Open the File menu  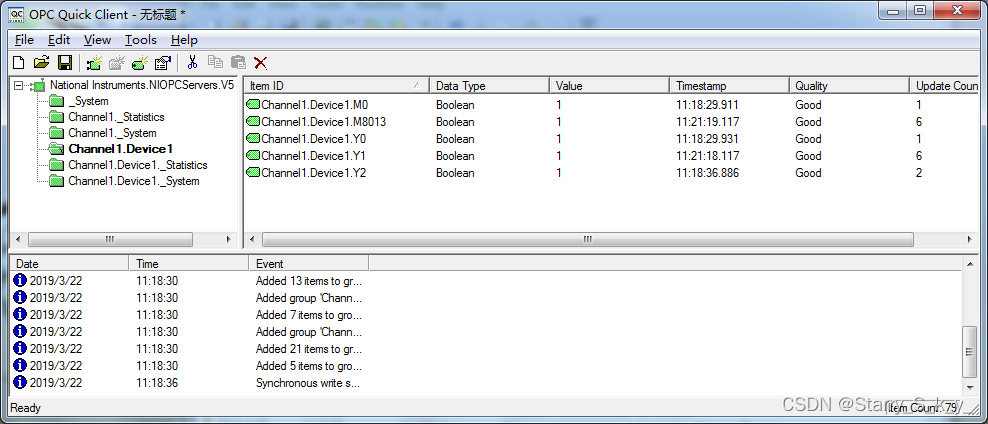point(24,40)
